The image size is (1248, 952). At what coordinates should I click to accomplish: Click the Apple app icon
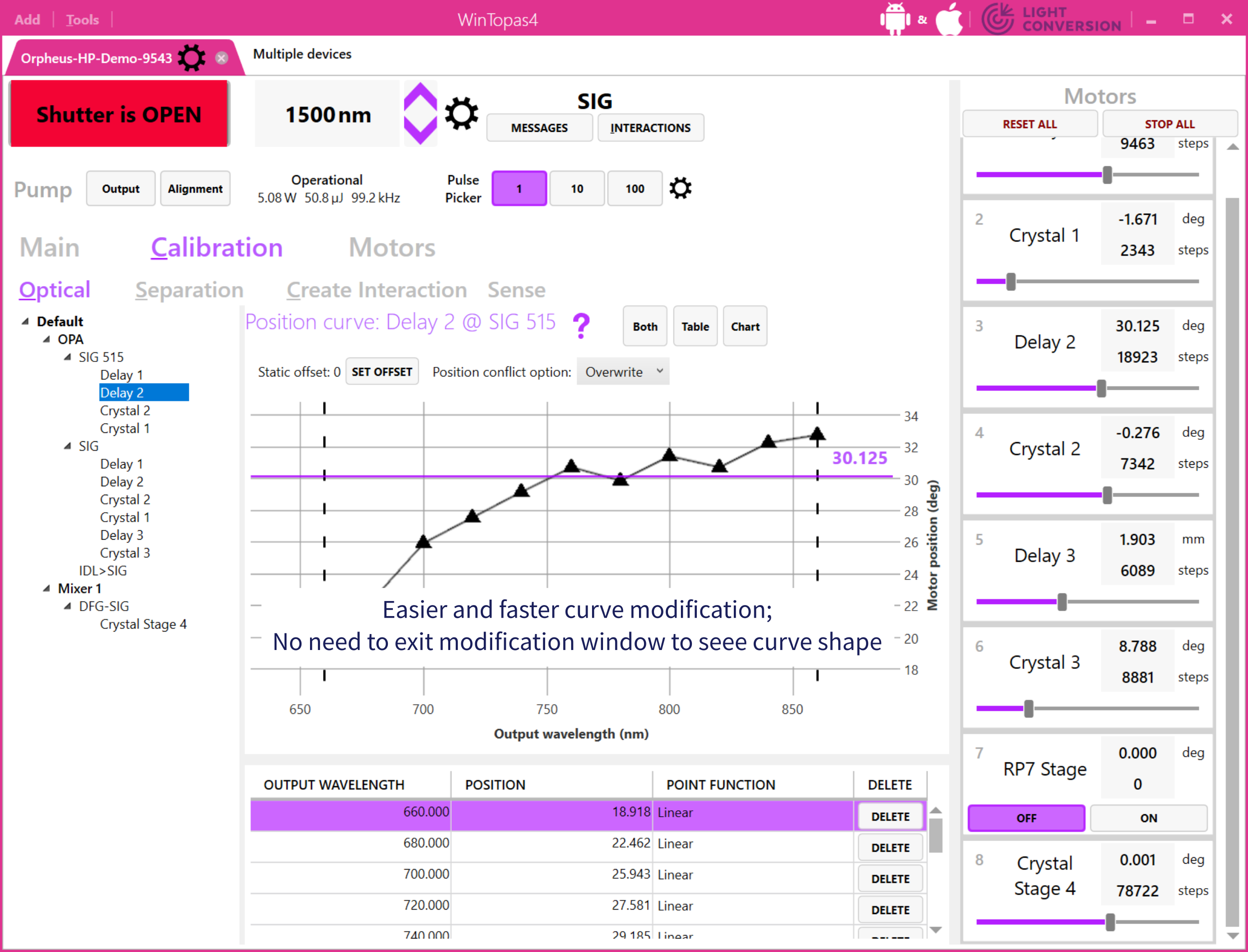(x=949, y=18)
